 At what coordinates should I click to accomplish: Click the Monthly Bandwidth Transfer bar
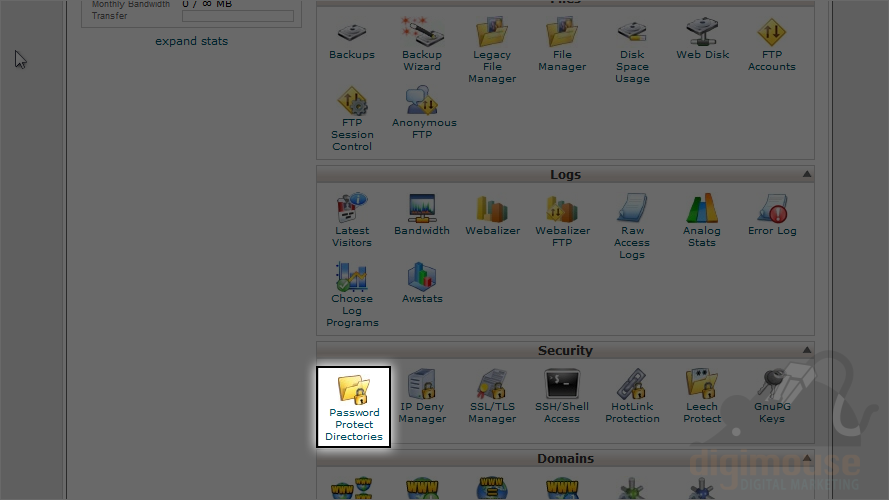238,16
